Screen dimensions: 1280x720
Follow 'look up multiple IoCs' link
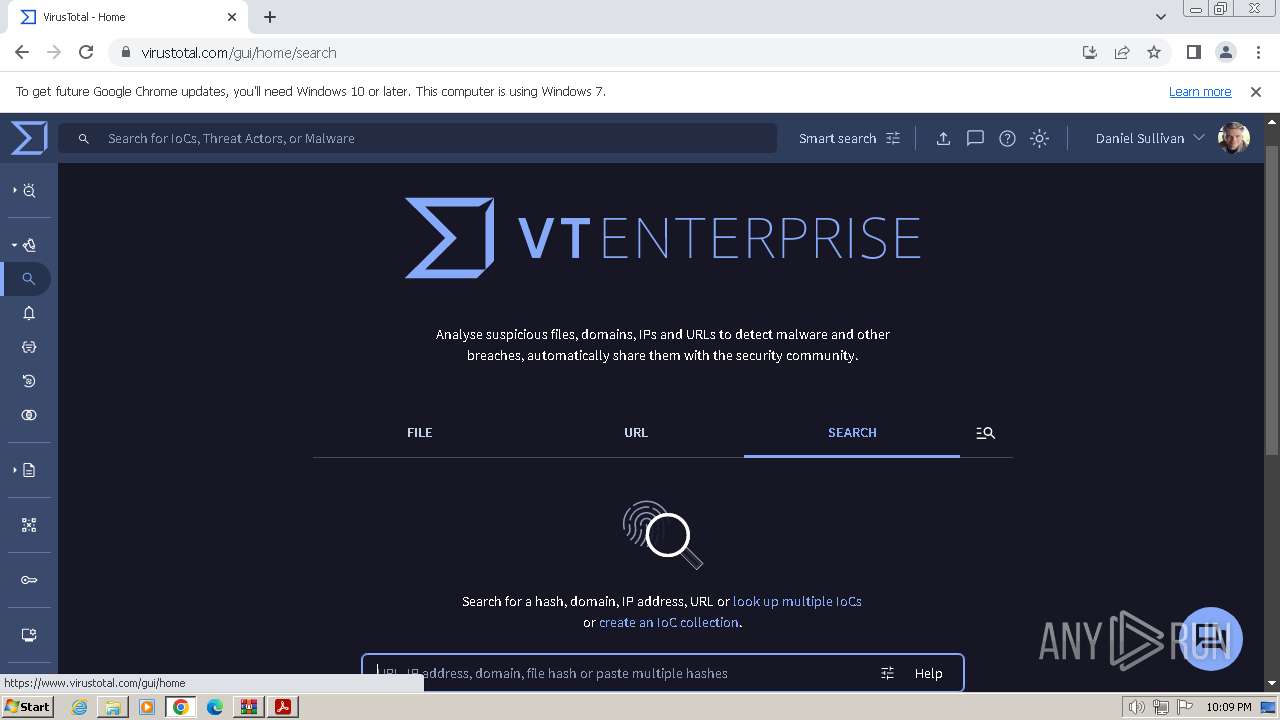pyautogui.click(x=797, y=601)
